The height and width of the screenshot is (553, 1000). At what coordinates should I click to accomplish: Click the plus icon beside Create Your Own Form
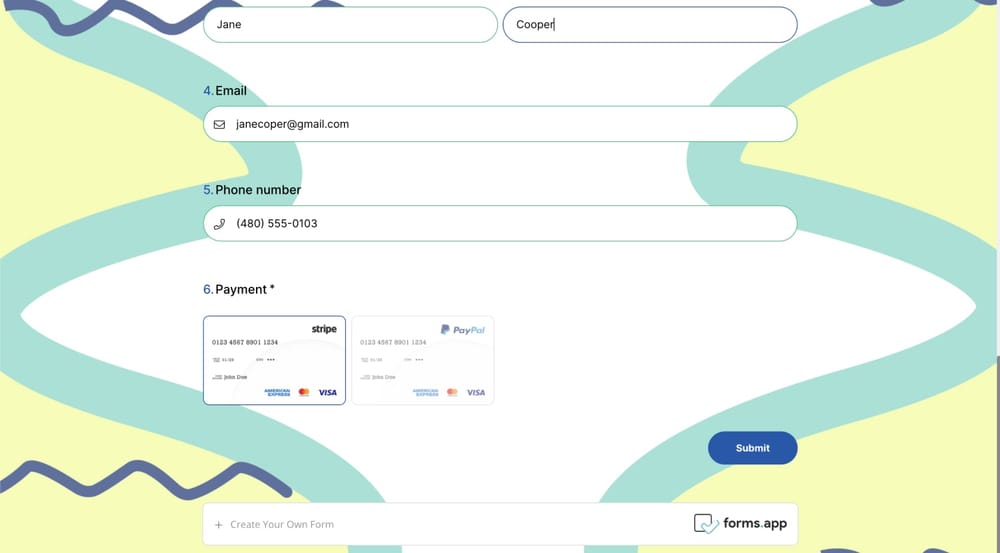219,524
